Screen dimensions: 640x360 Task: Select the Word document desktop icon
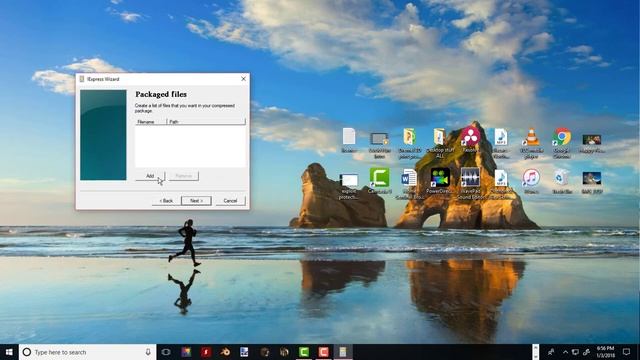click(409, 184)
